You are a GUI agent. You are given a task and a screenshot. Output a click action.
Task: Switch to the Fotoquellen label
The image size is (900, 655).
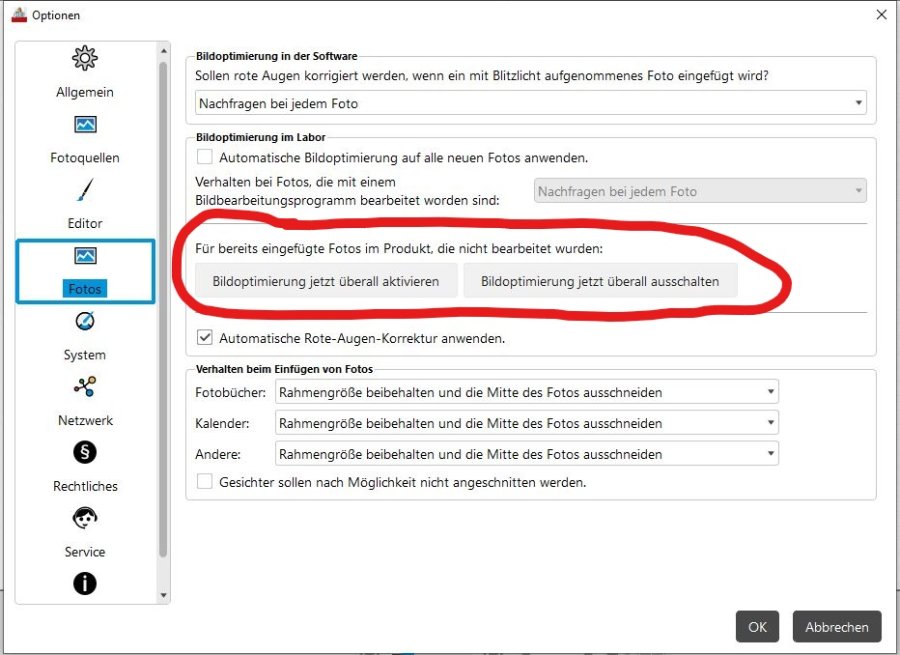[x=85, y=157]
